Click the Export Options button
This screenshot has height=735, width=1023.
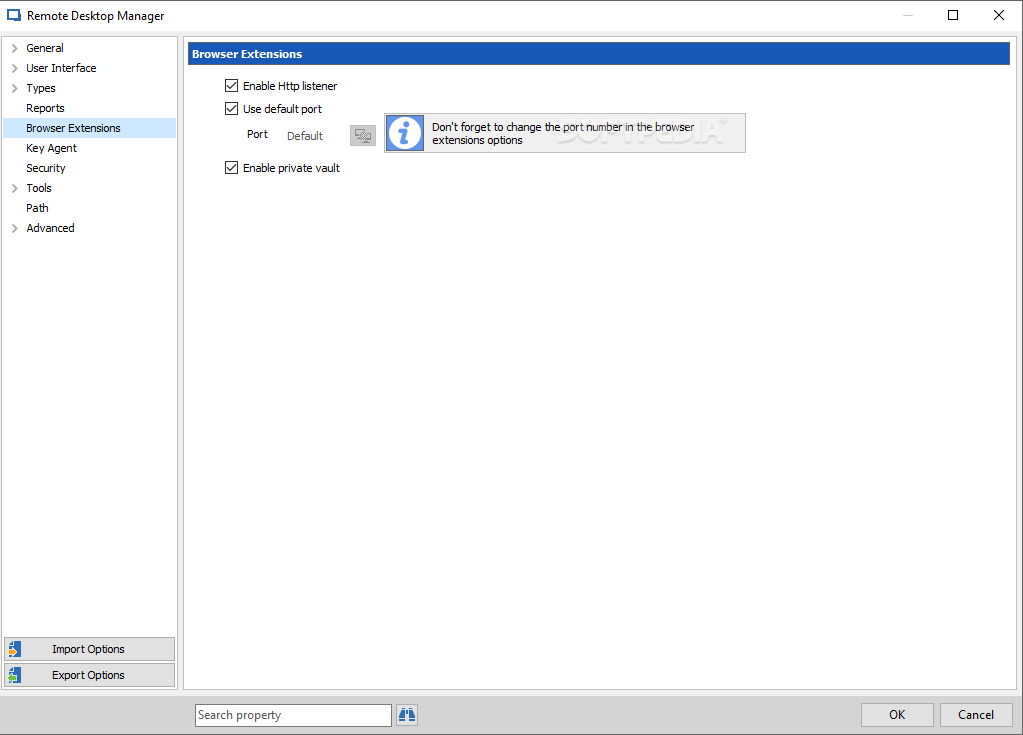tap(89, 675)
